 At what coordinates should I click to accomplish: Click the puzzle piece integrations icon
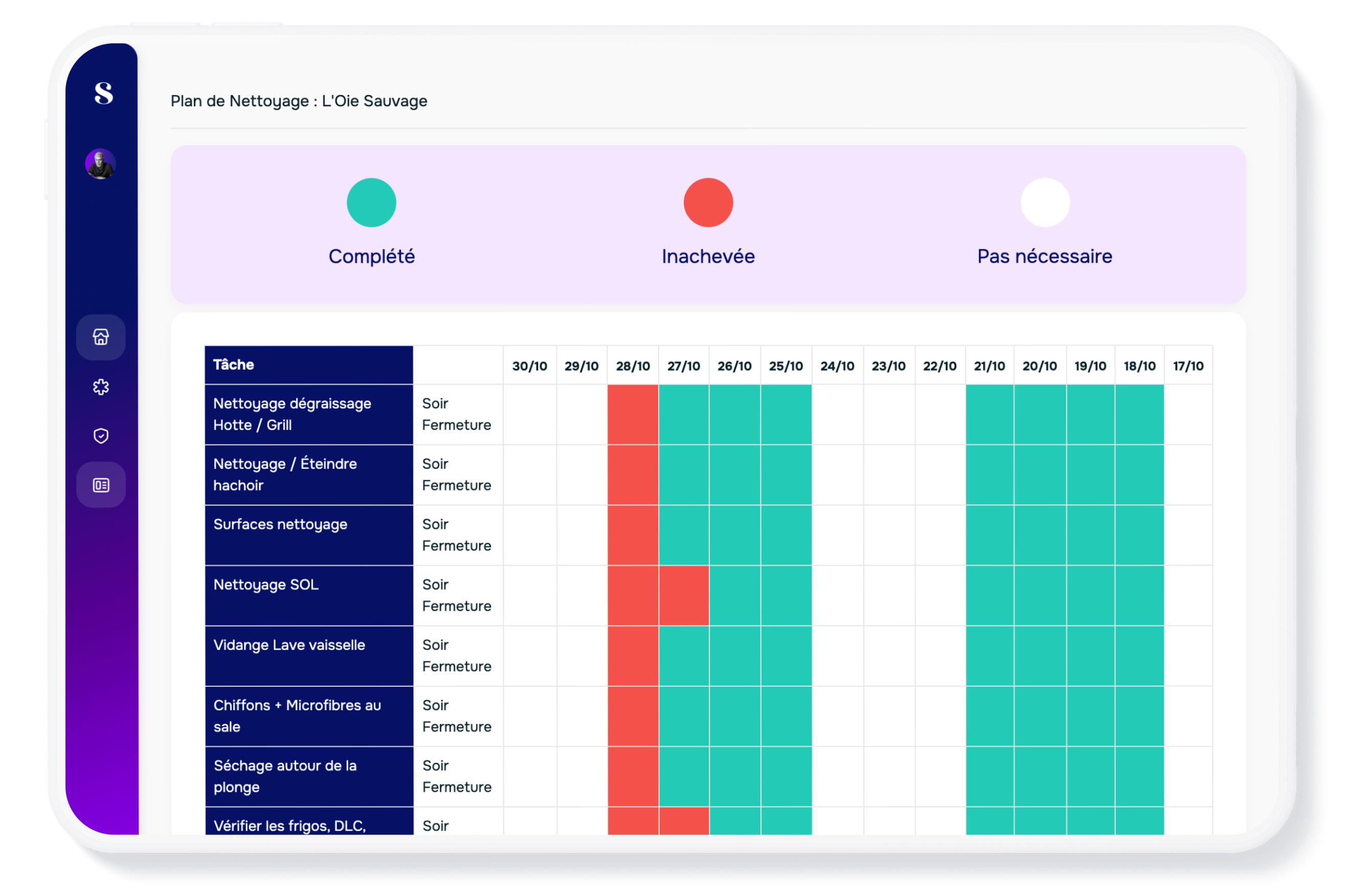[x=101, y=387]
